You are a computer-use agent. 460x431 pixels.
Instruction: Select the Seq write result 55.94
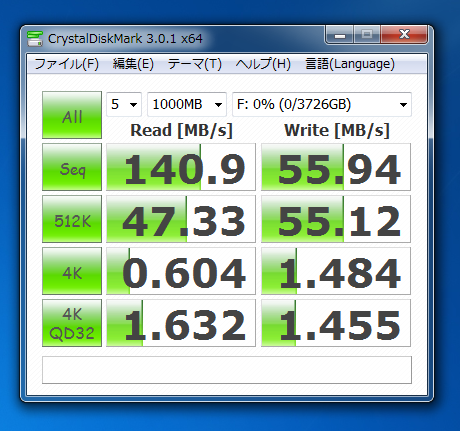336,167
